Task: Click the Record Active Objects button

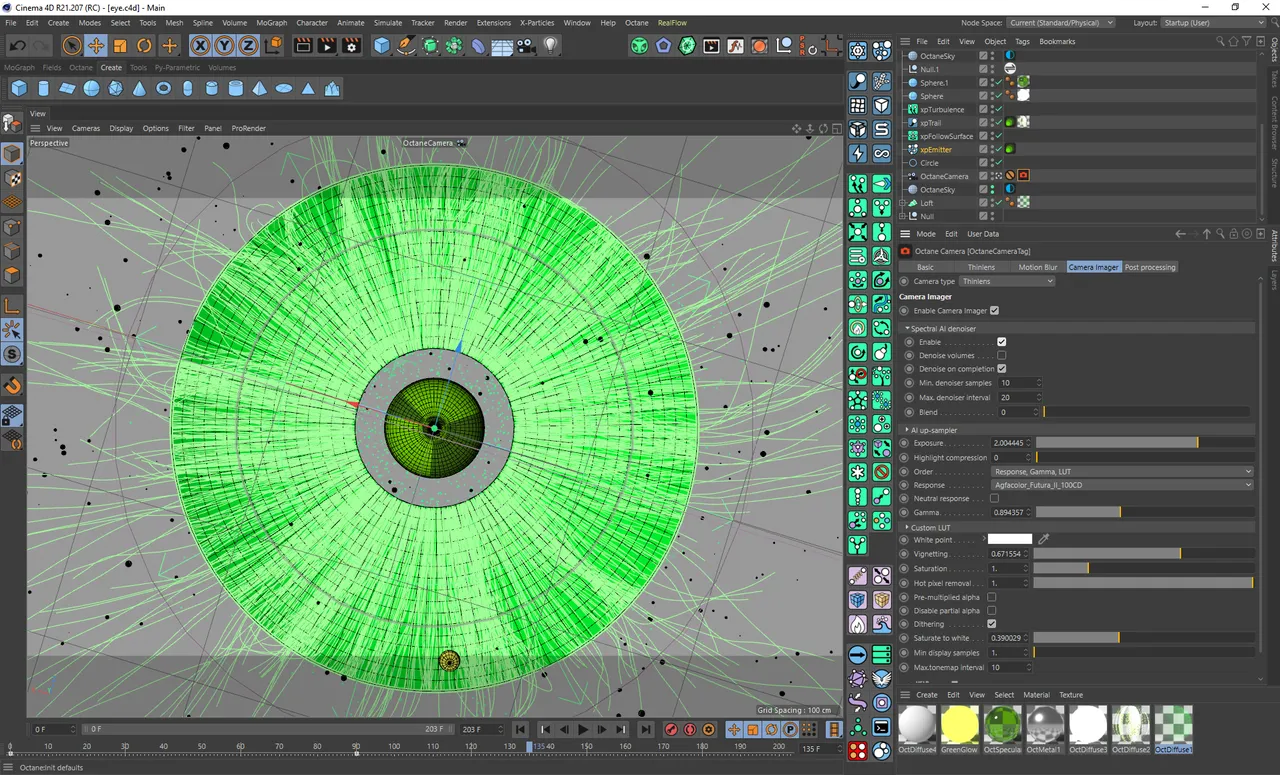Action: pyautogui.click(x=671, y=730)
